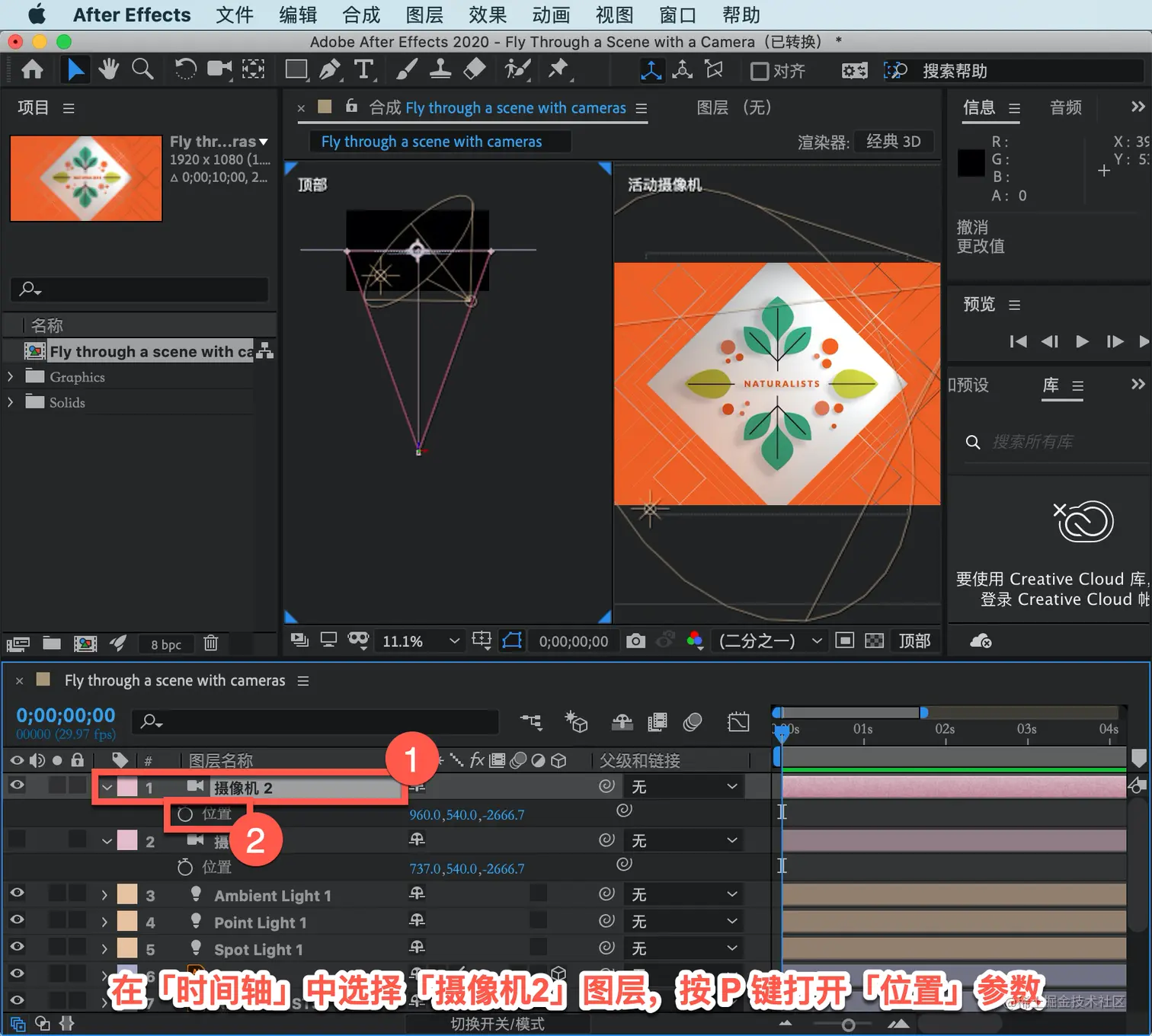Play the preview
The image size is (1152, 1036).
[1082, 341]
